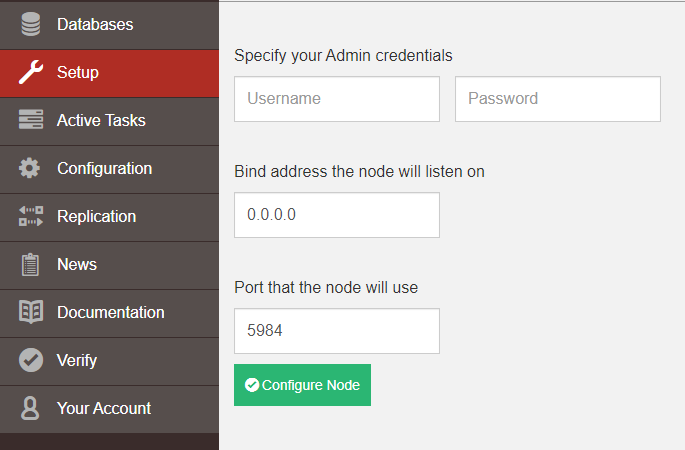Click the Documentation book icon
This screenshot has width=685, height=450.
click(x=31, y=312)
